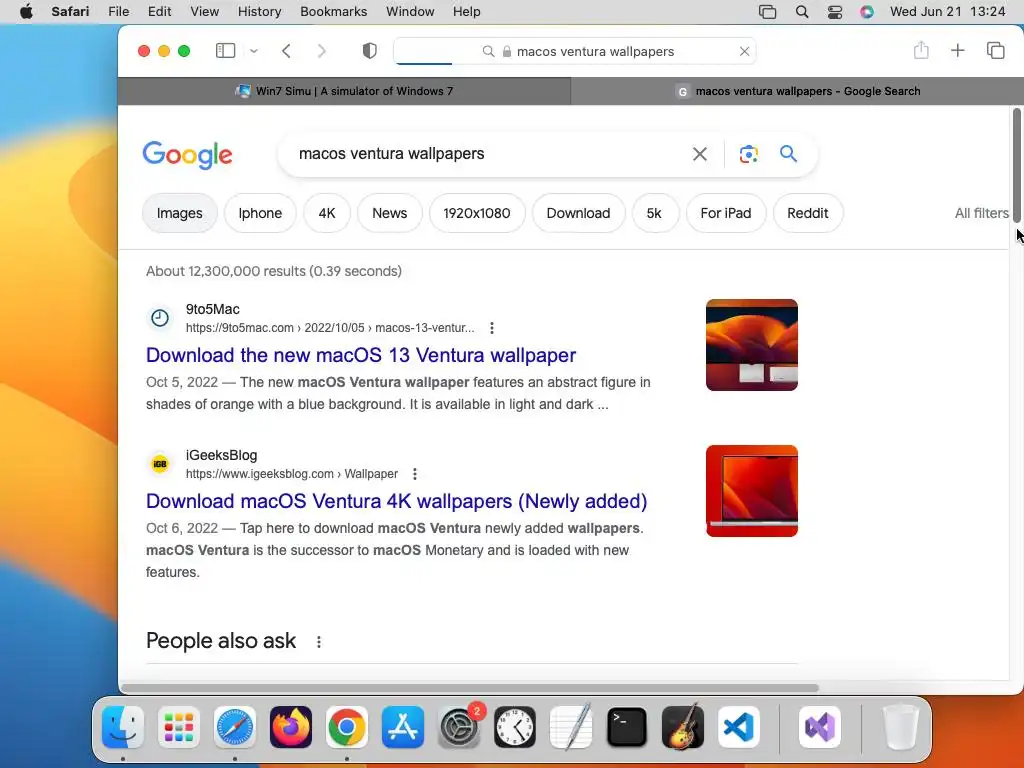Open the Edit menu

[159, 12]
